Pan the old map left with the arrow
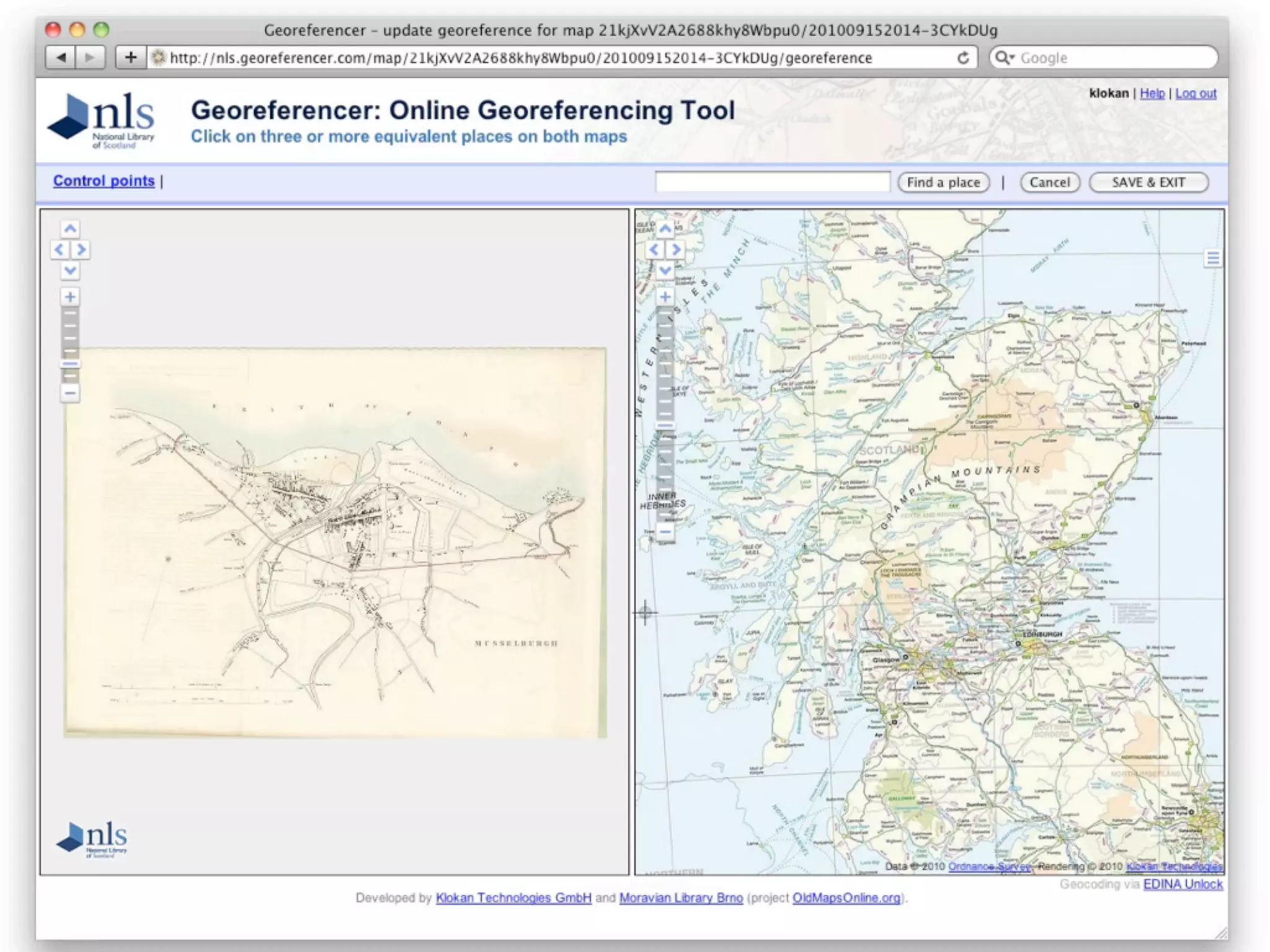1270x952 pixels. click(59, 250)
